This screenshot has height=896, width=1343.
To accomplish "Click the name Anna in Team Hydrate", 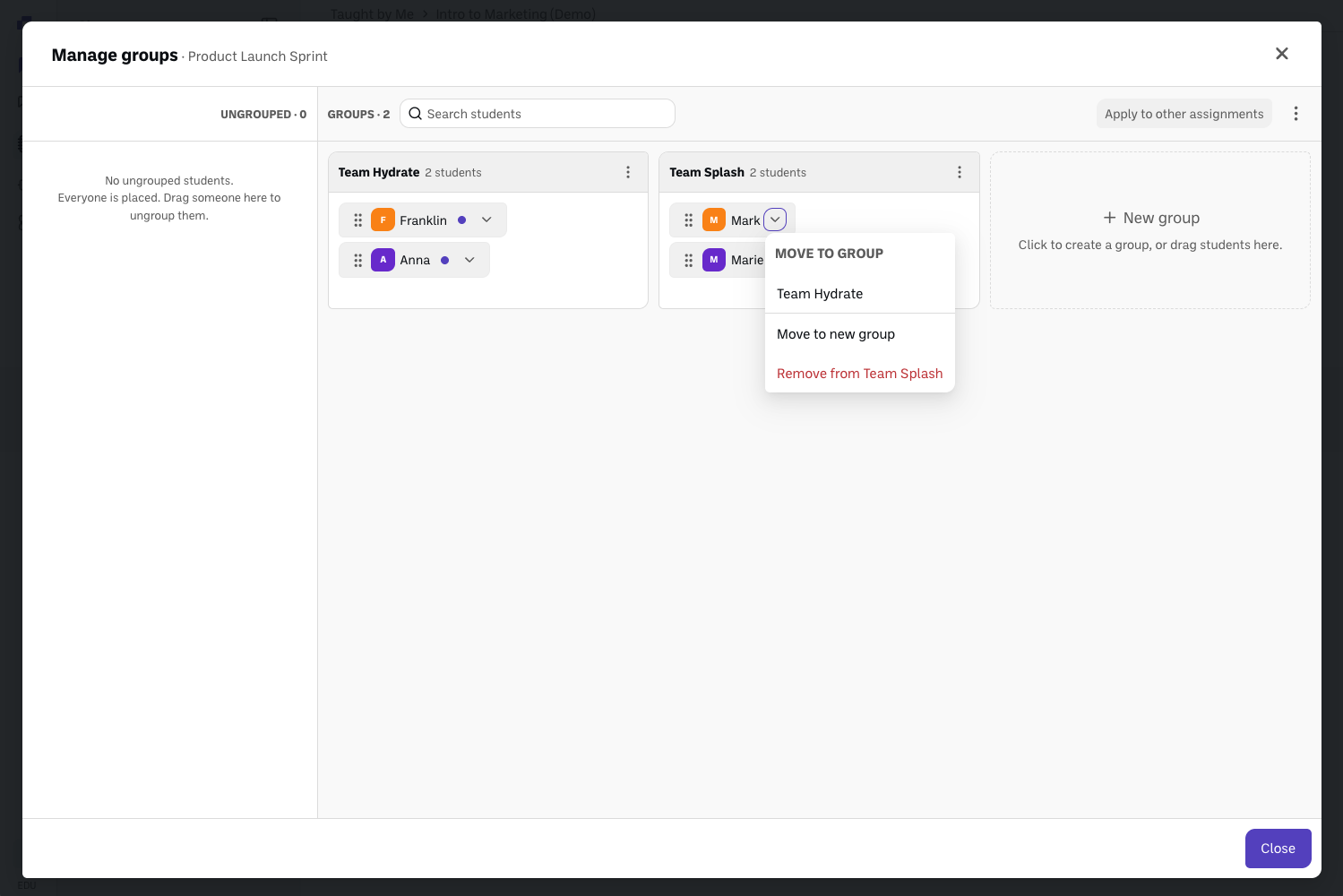I will (x=415, y=260).
